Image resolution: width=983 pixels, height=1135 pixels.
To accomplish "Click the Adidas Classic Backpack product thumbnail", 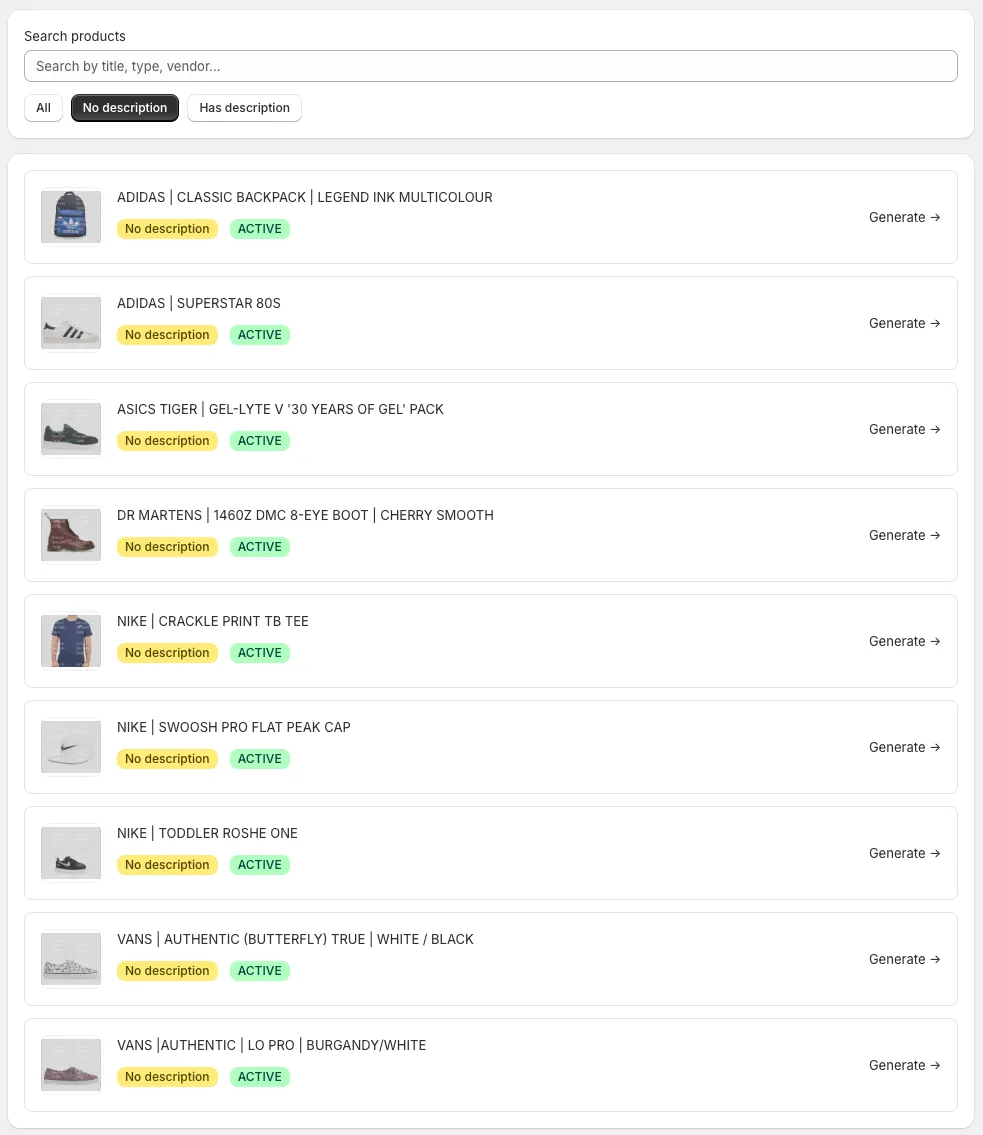I will click(x=70, y=216).
